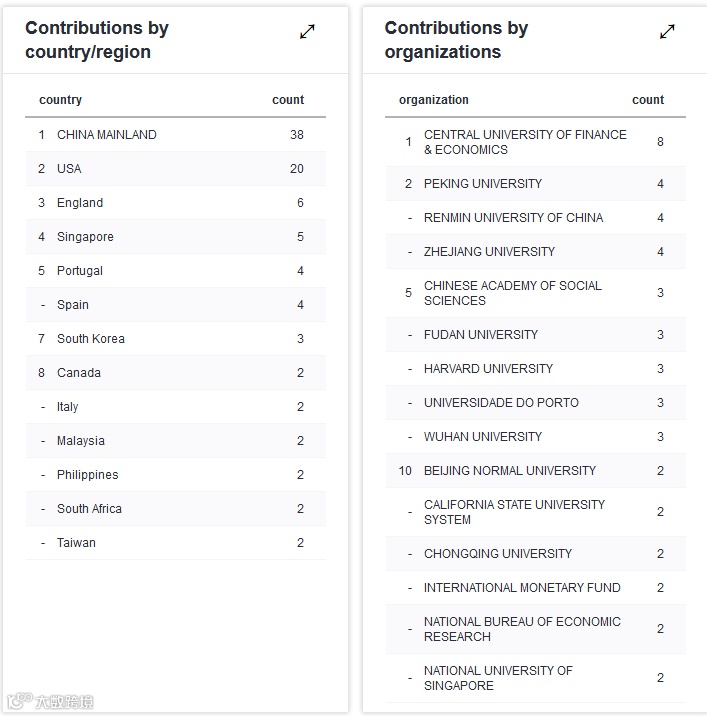The image size is (707, 716).
Task: Select the HARVARD UNIVERSITY row
Action: pyautogui.click(x=488, y=369)
